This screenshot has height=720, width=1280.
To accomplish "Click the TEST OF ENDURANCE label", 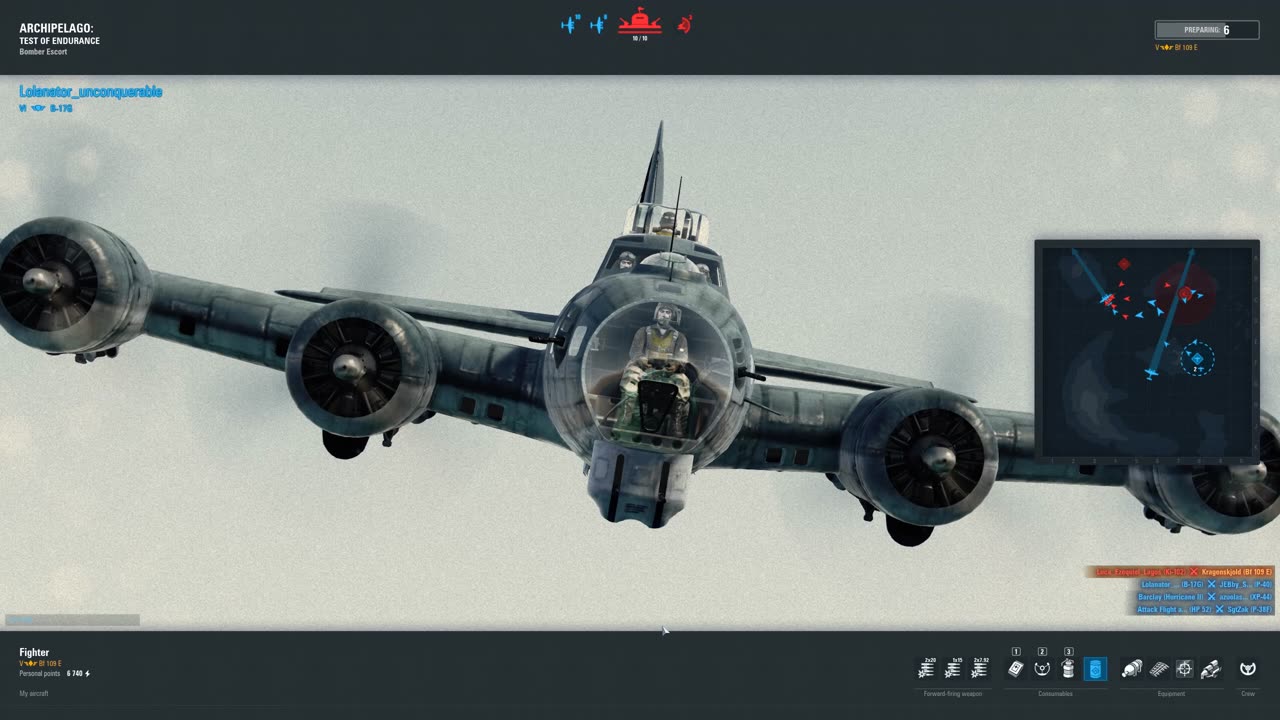I will tap(59, 41).
